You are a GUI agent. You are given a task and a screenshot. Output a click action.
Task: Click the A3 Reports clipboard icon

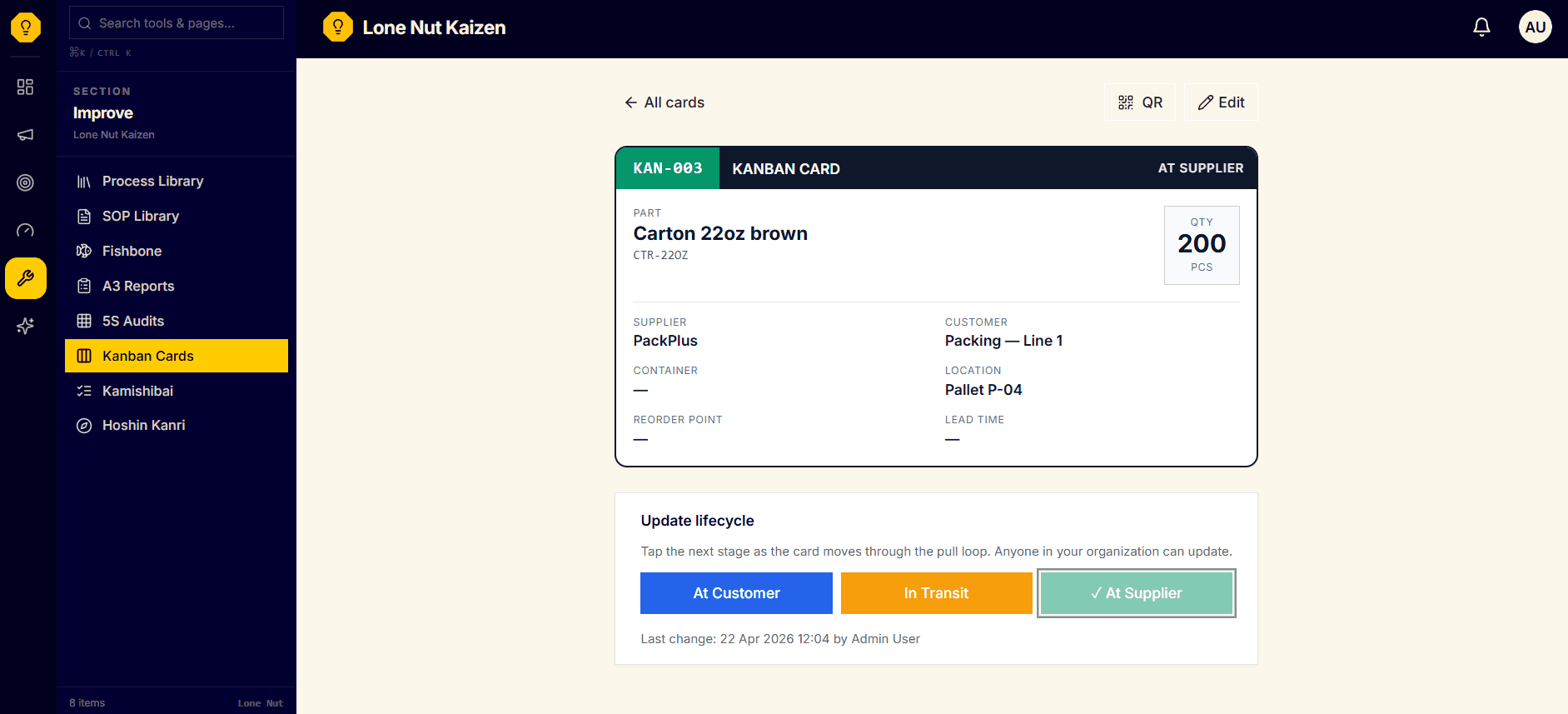click(x=84, y=287)
